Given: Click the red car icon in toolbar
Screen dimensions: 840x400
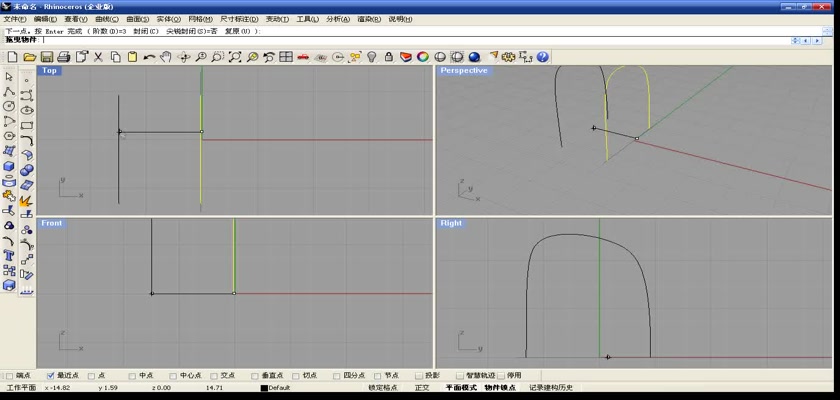Looking at the screenshot, I should click(x=303, y=57).
